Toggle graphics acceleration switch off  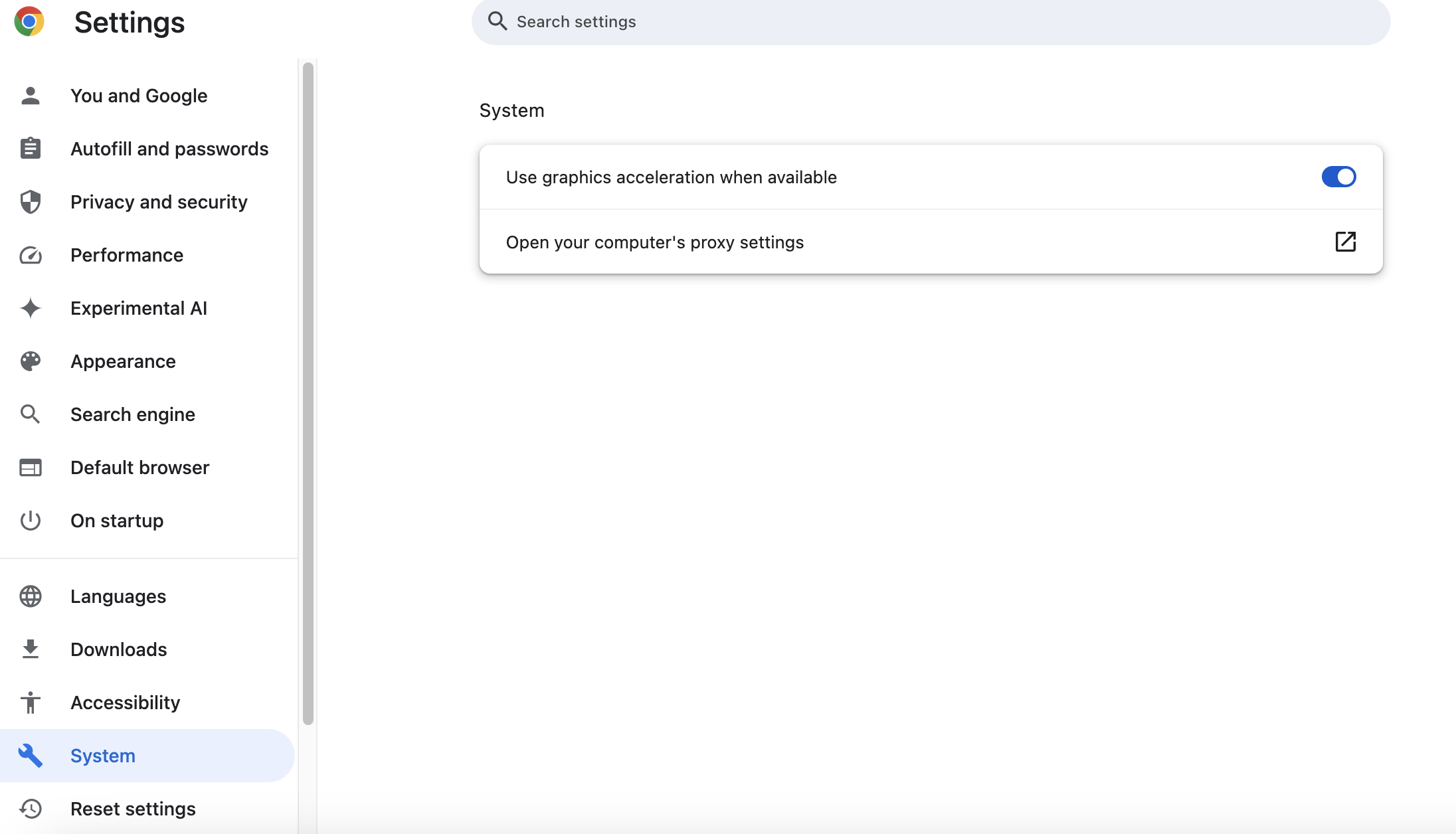click(x=1338, y=177)
